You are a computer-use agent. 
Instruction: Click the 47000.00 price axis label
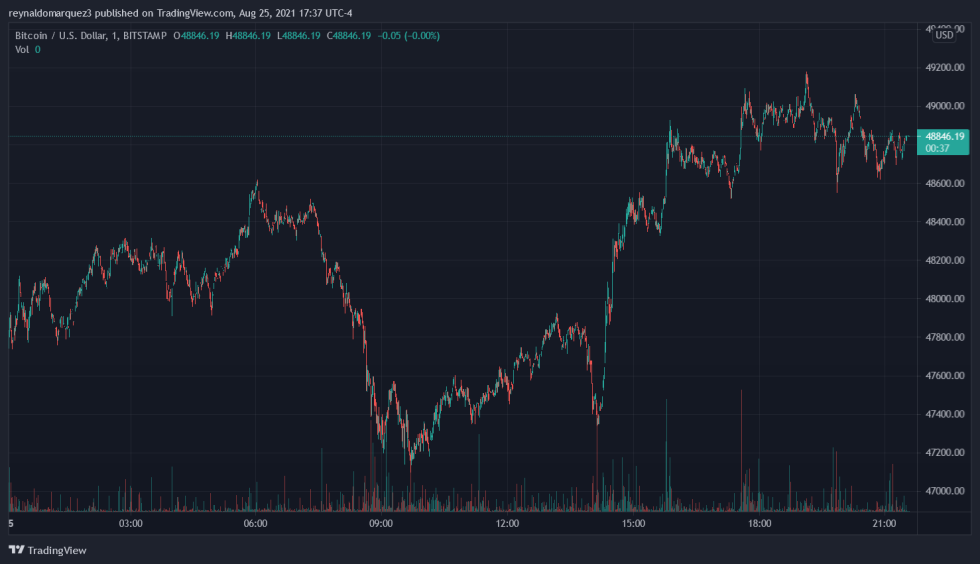tap(944, 491)
